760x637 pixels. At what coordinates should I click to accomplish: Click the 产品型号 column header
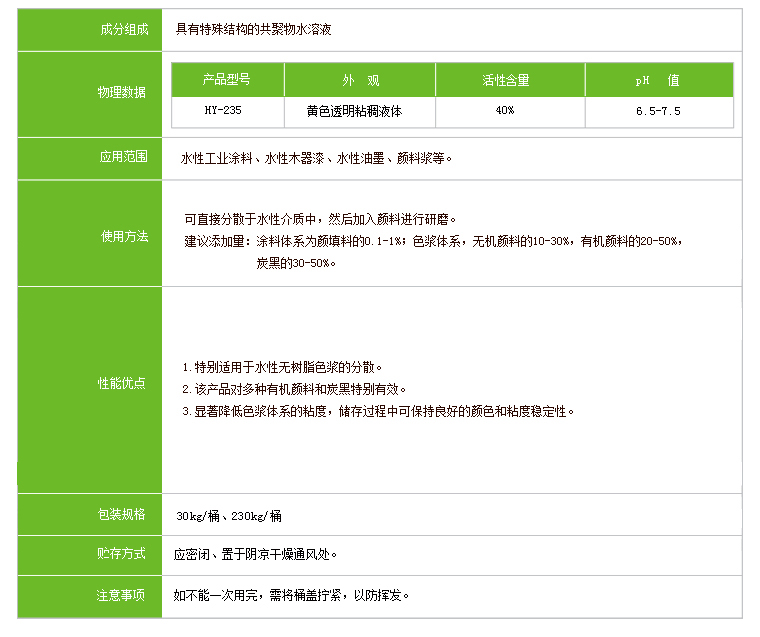click(227, 80)
